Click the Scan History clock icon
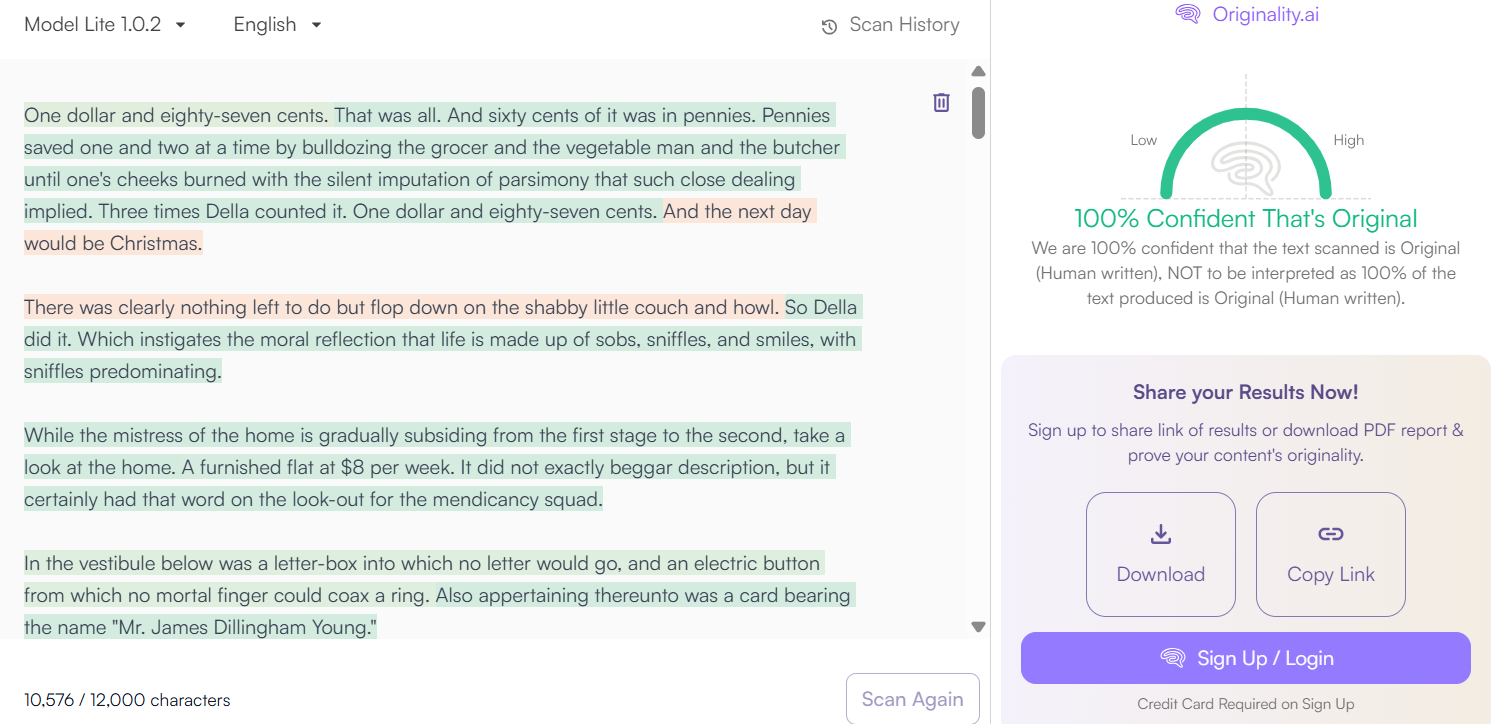This screenshot has height=724, width=1494. tap(829, 27)
